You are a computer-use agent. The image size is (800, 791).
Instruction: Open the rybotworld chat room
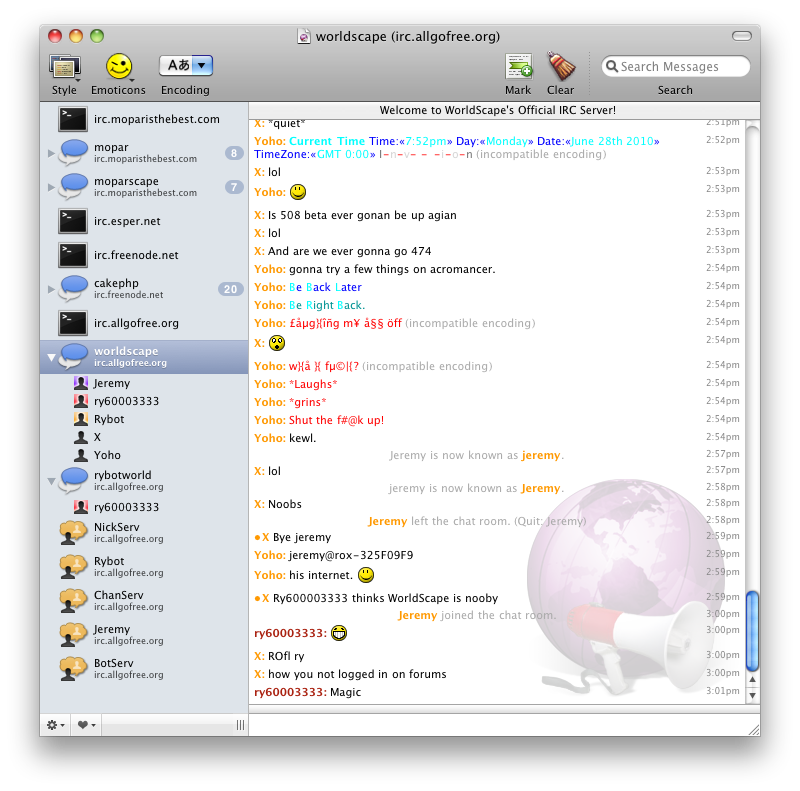144,480
